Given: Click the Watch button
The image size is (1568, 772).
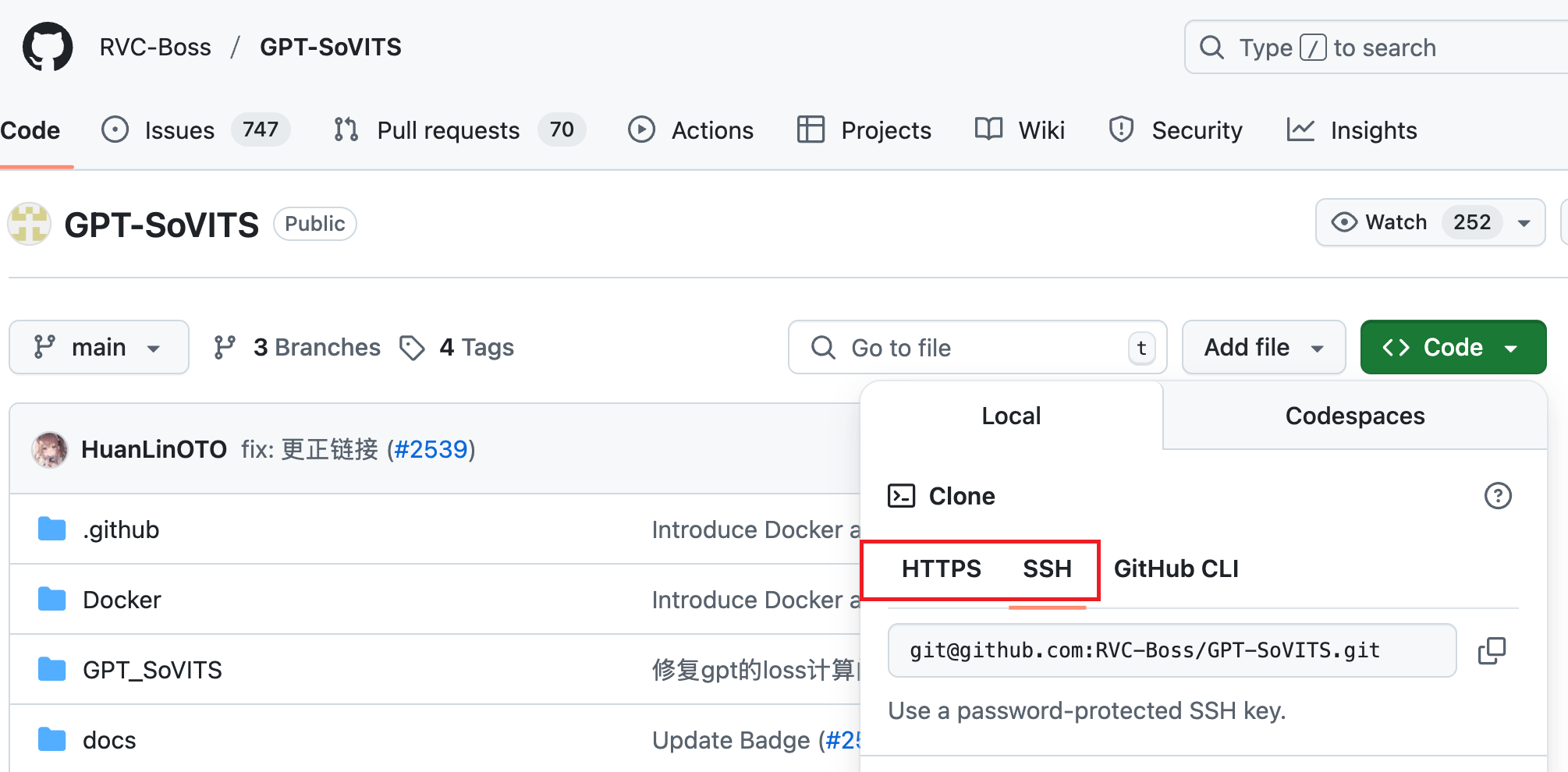Looking at the screenshot, I should point(1430,222).
